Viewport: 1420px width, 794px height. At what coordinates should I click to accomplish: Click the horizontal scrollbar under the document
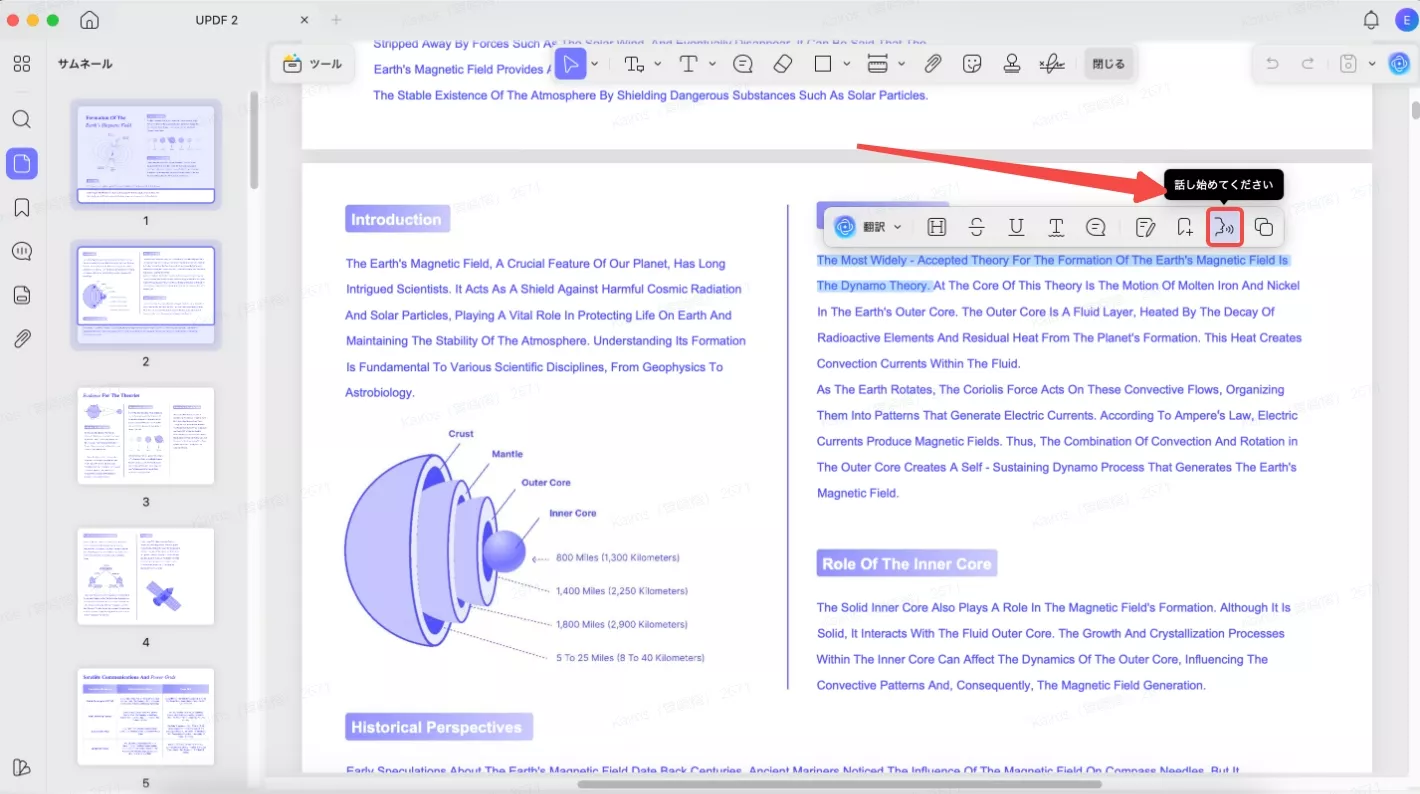pyautogui.click(x=840, y=784)
